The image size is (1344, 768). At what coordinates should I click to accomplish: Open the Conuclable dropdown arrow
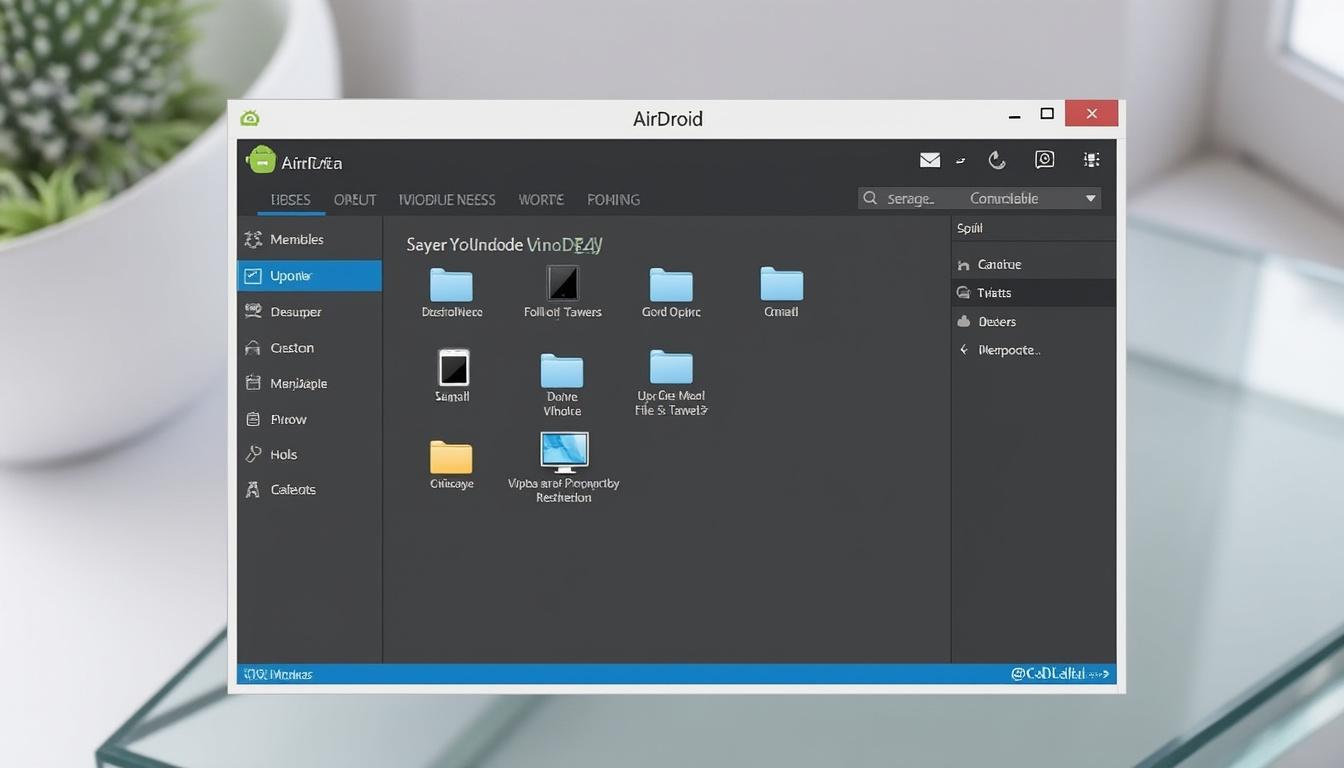pos(1090,199)
